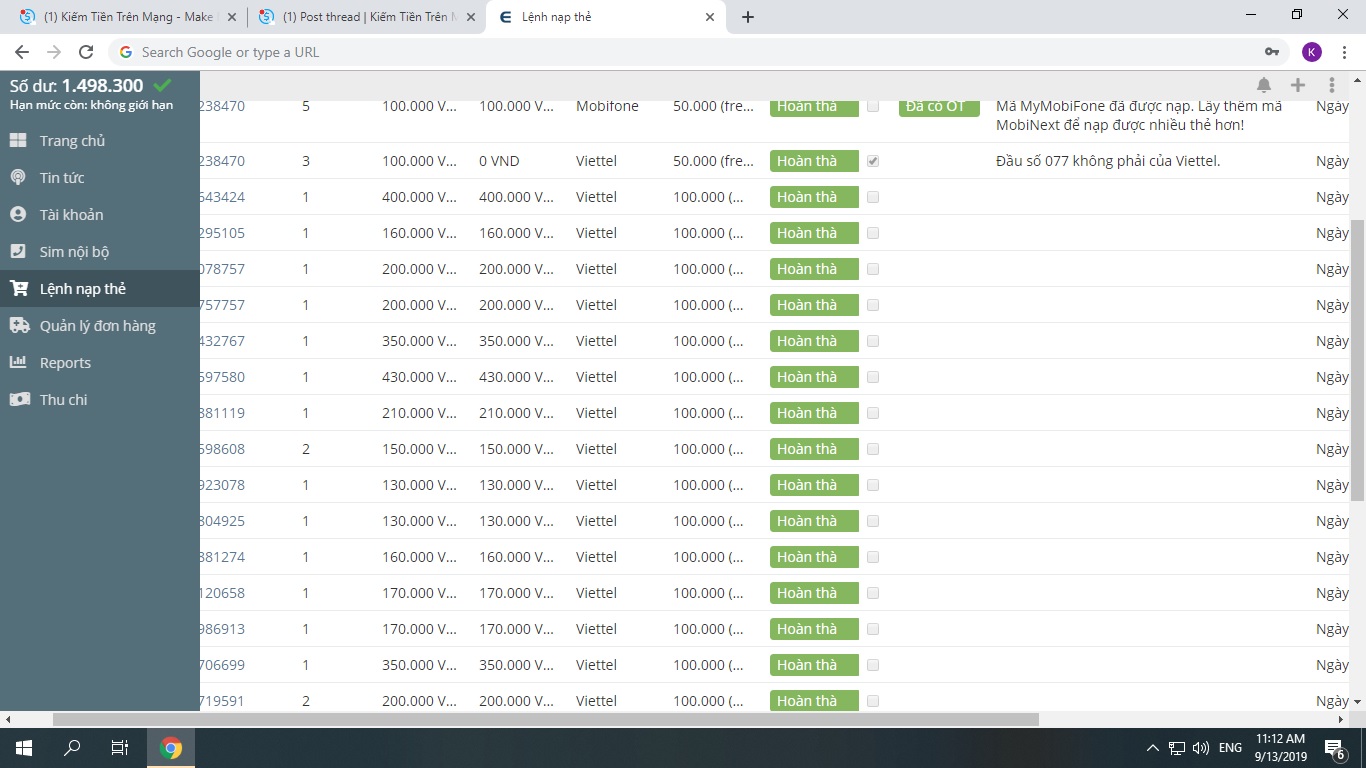Viewport: 1366px width, 768px height.
Task: Switch to the Kiếm Tiền Trên Mạng - Make tab
Action: (x=128, y=17)
